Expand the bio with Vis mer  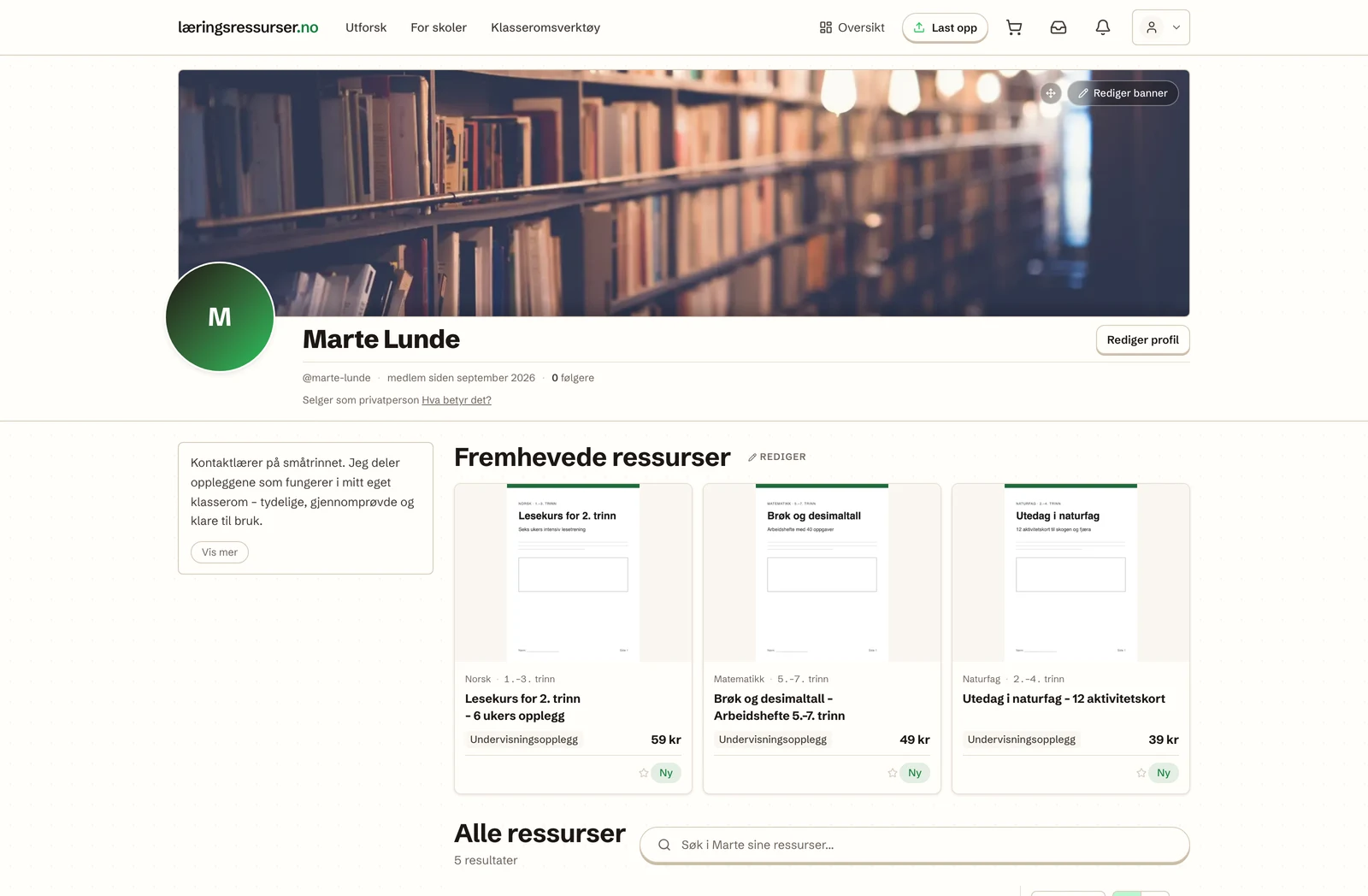point(220,552)
